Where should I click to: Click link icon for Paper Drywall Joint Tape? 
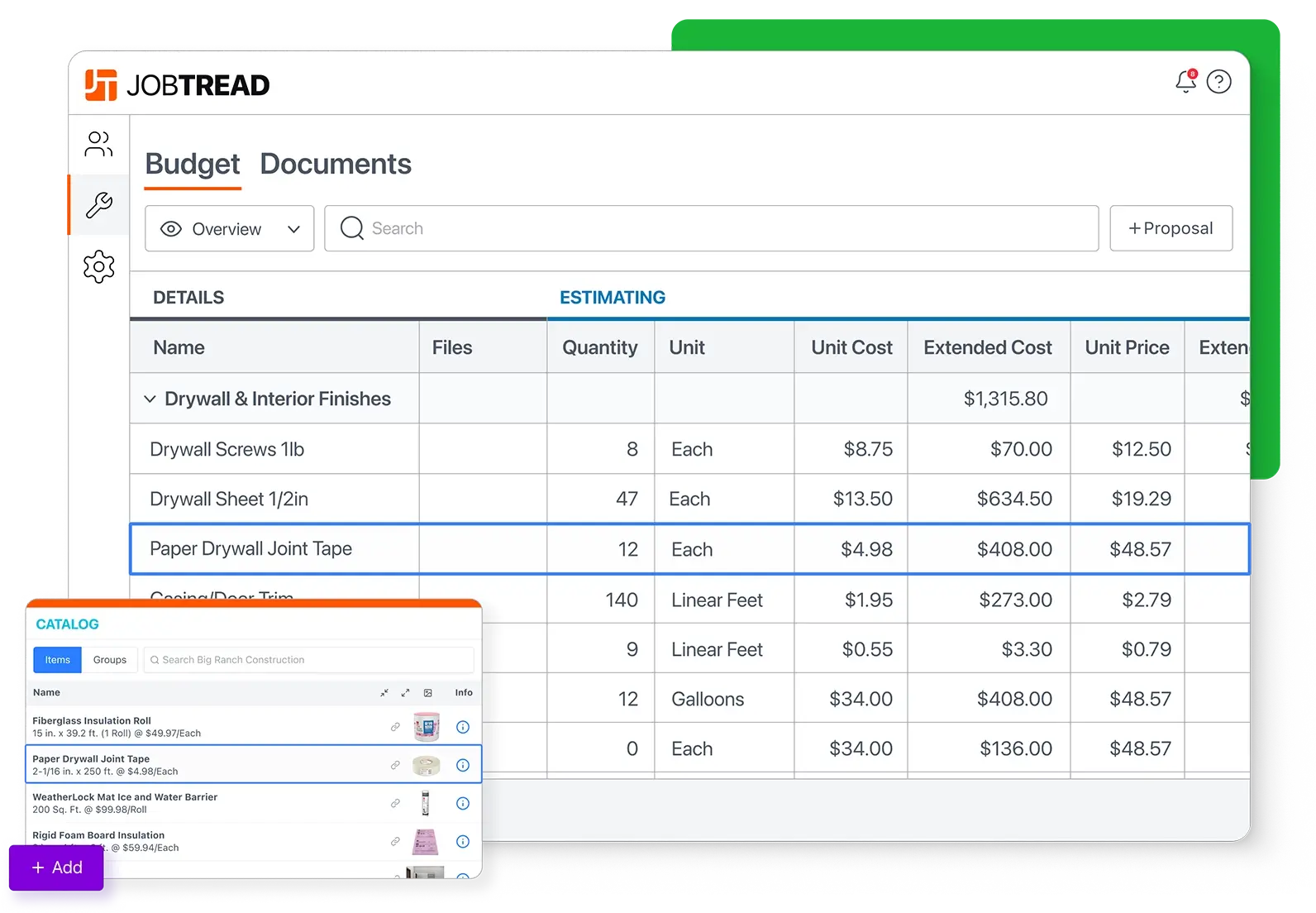395,765
